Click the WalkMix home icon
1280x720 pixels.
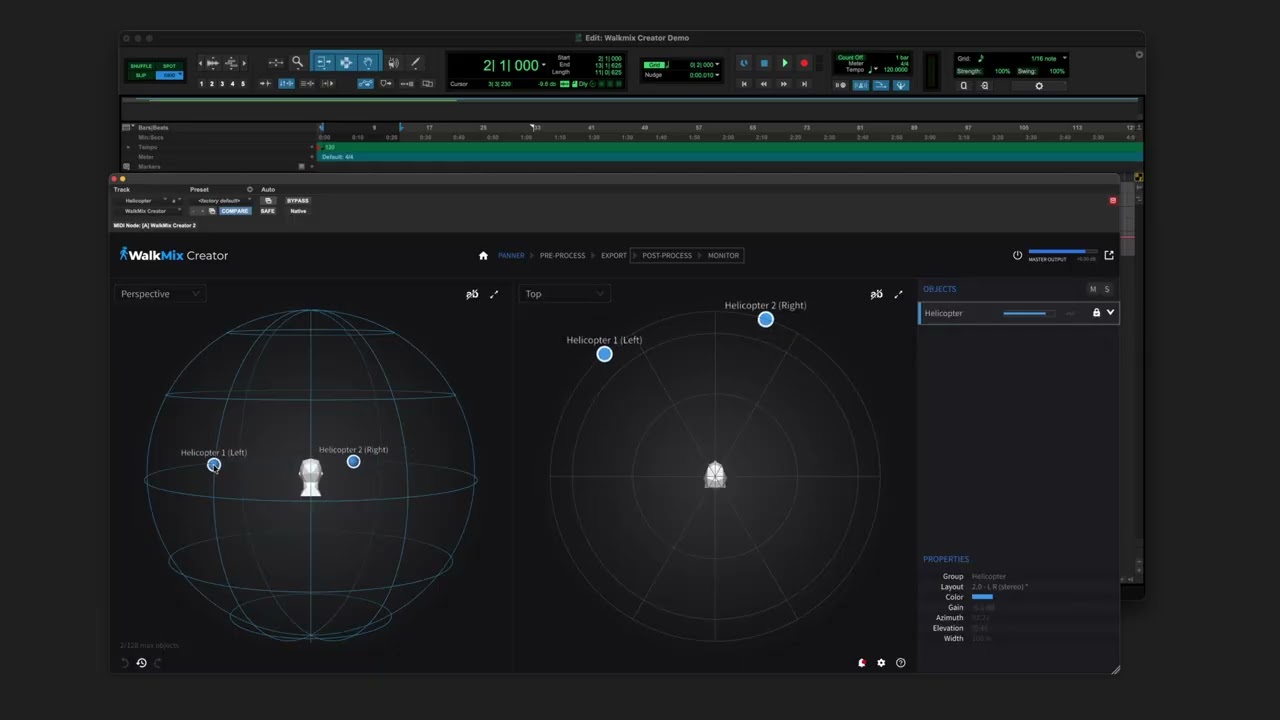pos(483,255)
